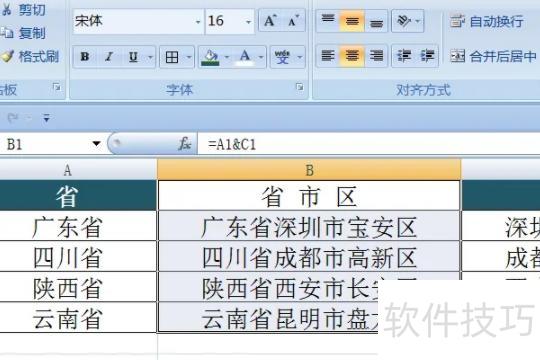The image size is (540, 360).
Task: Apply the font color A
Action: [245, 57]
